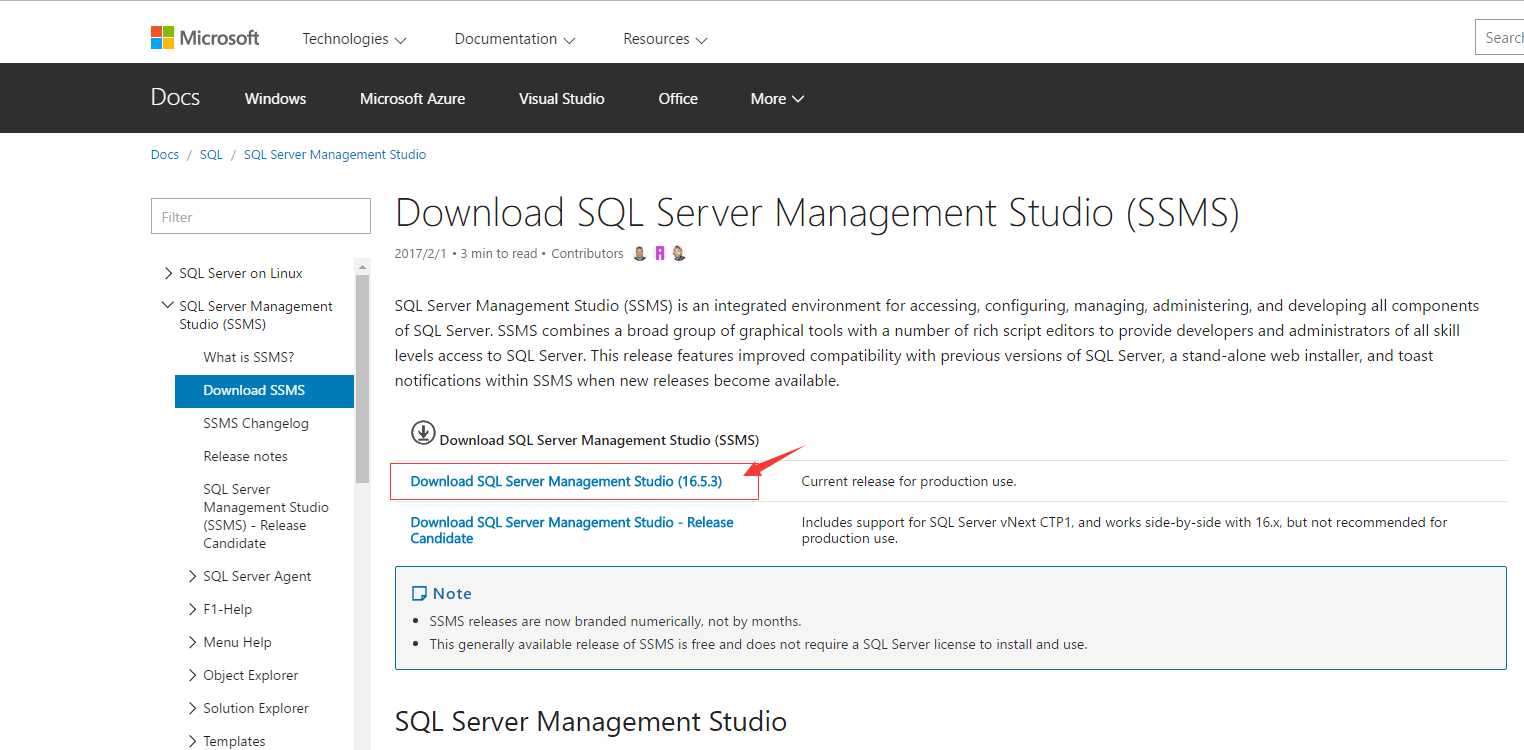The image size is (1524, 750).
Task: Click the first contributor avatar
Action: [x=640, y=254]
